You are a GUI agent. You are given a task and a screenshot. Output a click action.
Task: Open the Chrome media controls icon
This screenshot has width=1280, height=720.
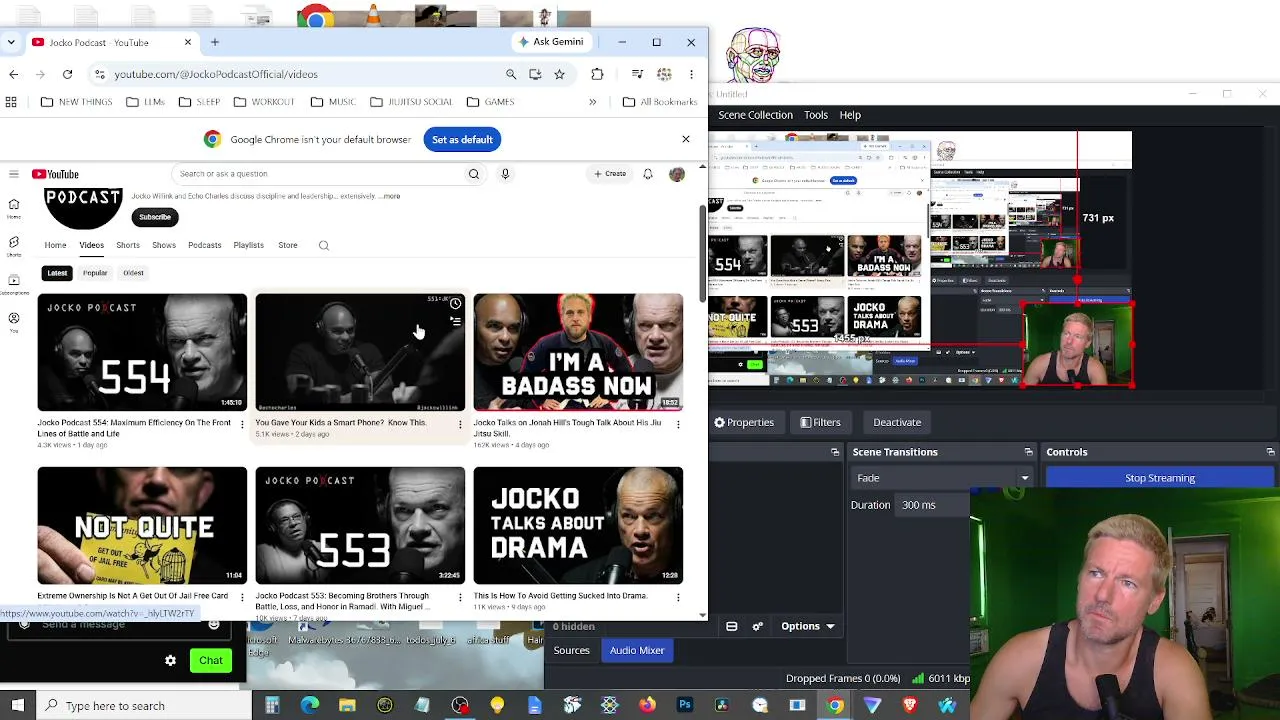tap(637, 74)
